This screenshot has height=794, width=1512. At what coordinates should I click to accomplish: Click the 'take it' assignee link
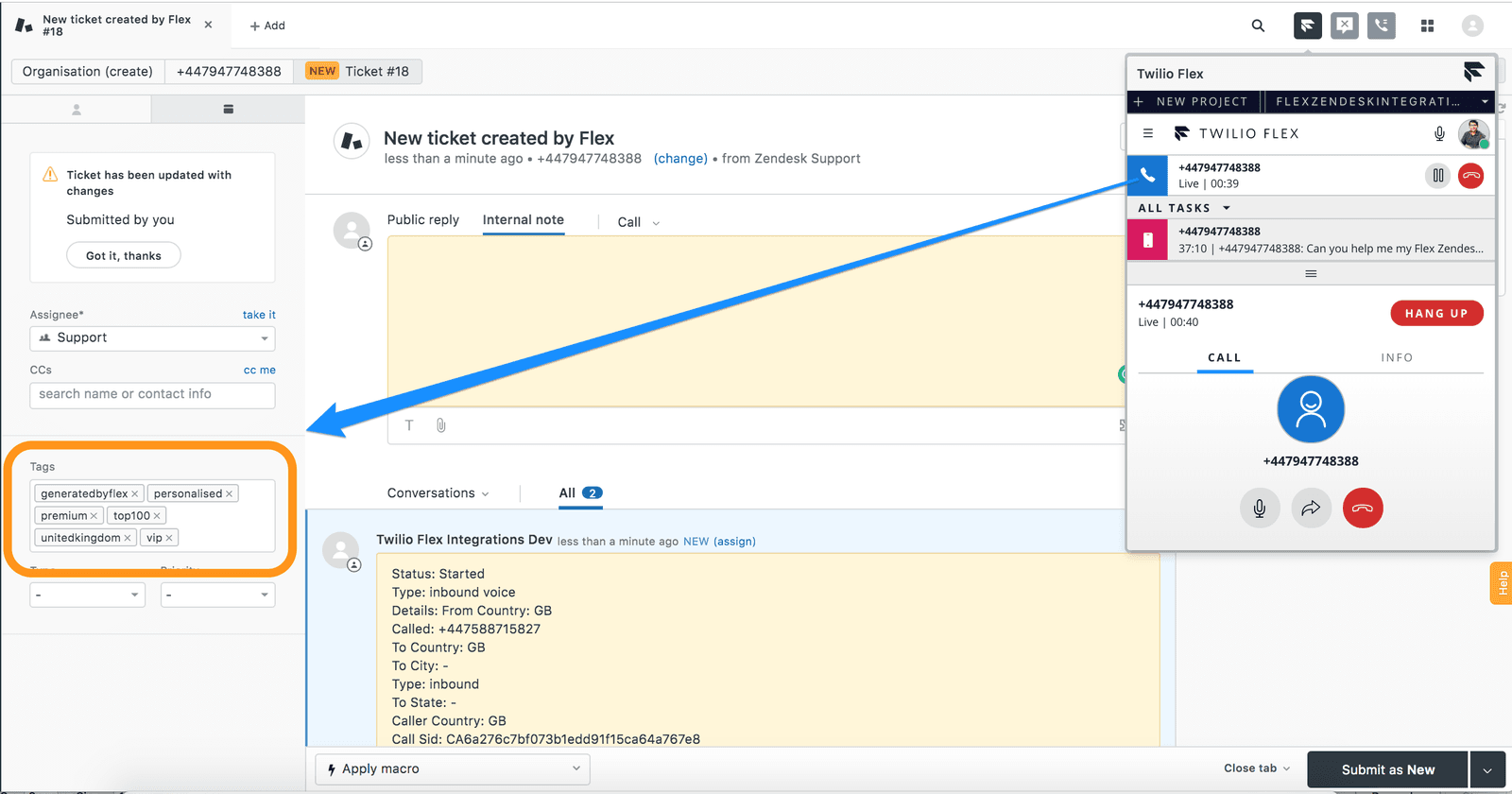coord(259,315)
